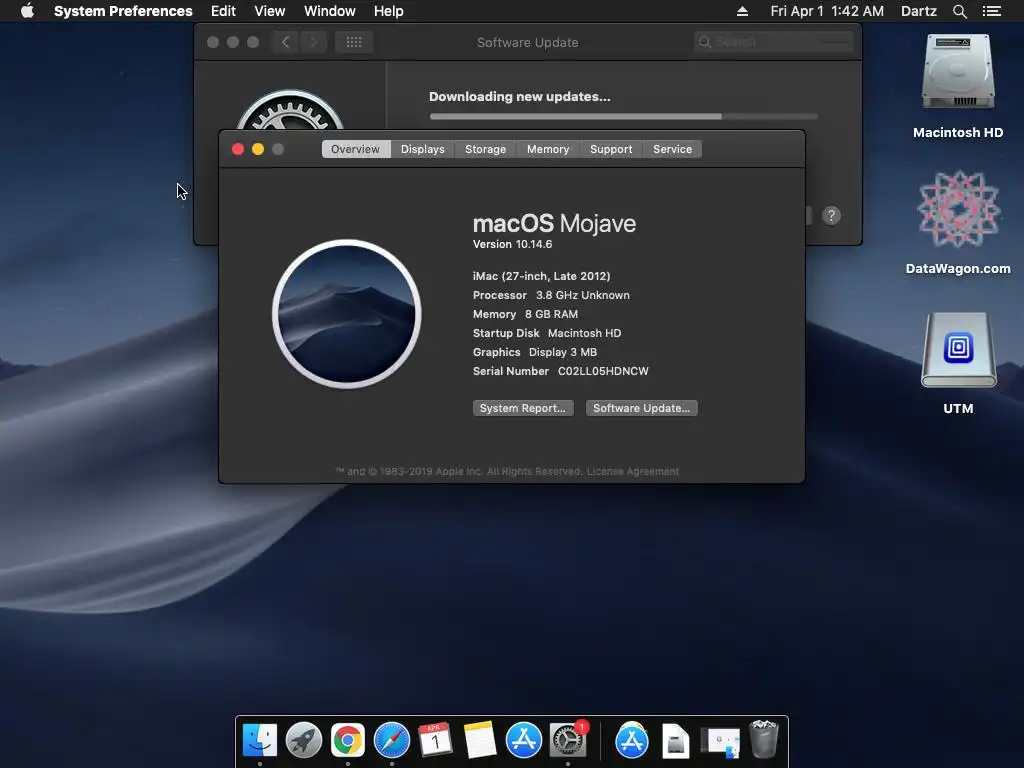Open System Preferences in the Dock
This screenshot has width=1024, height=768.
tap(568, 740)
